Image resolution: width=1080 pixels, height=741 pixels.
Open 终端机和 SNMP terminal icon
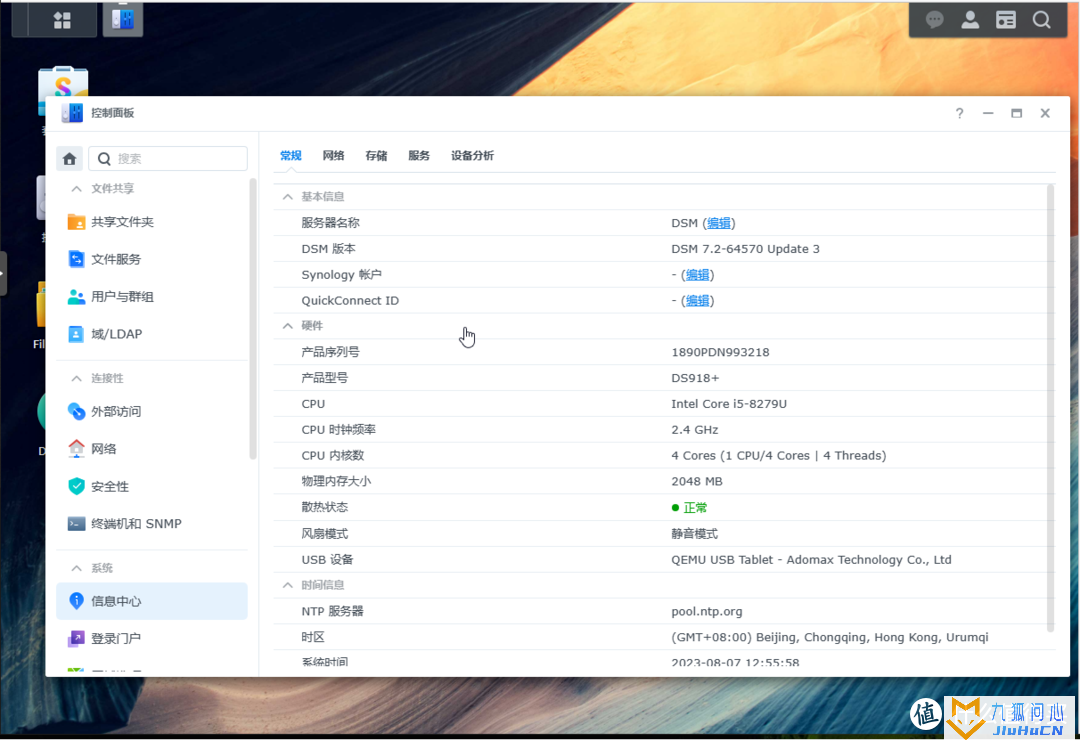[x=76, y=523]
